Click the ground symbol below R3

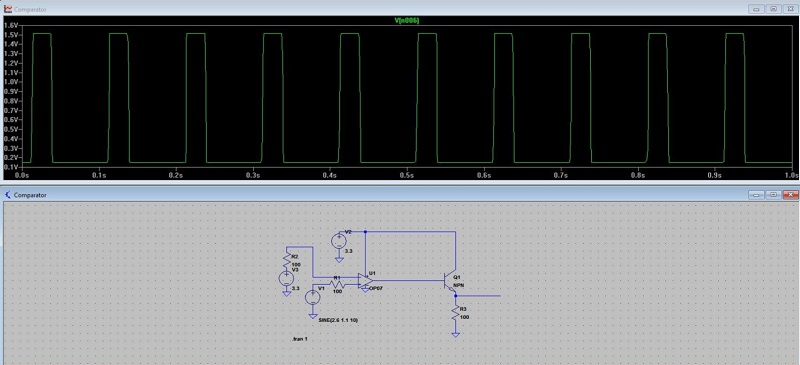[x=455, y=334]
